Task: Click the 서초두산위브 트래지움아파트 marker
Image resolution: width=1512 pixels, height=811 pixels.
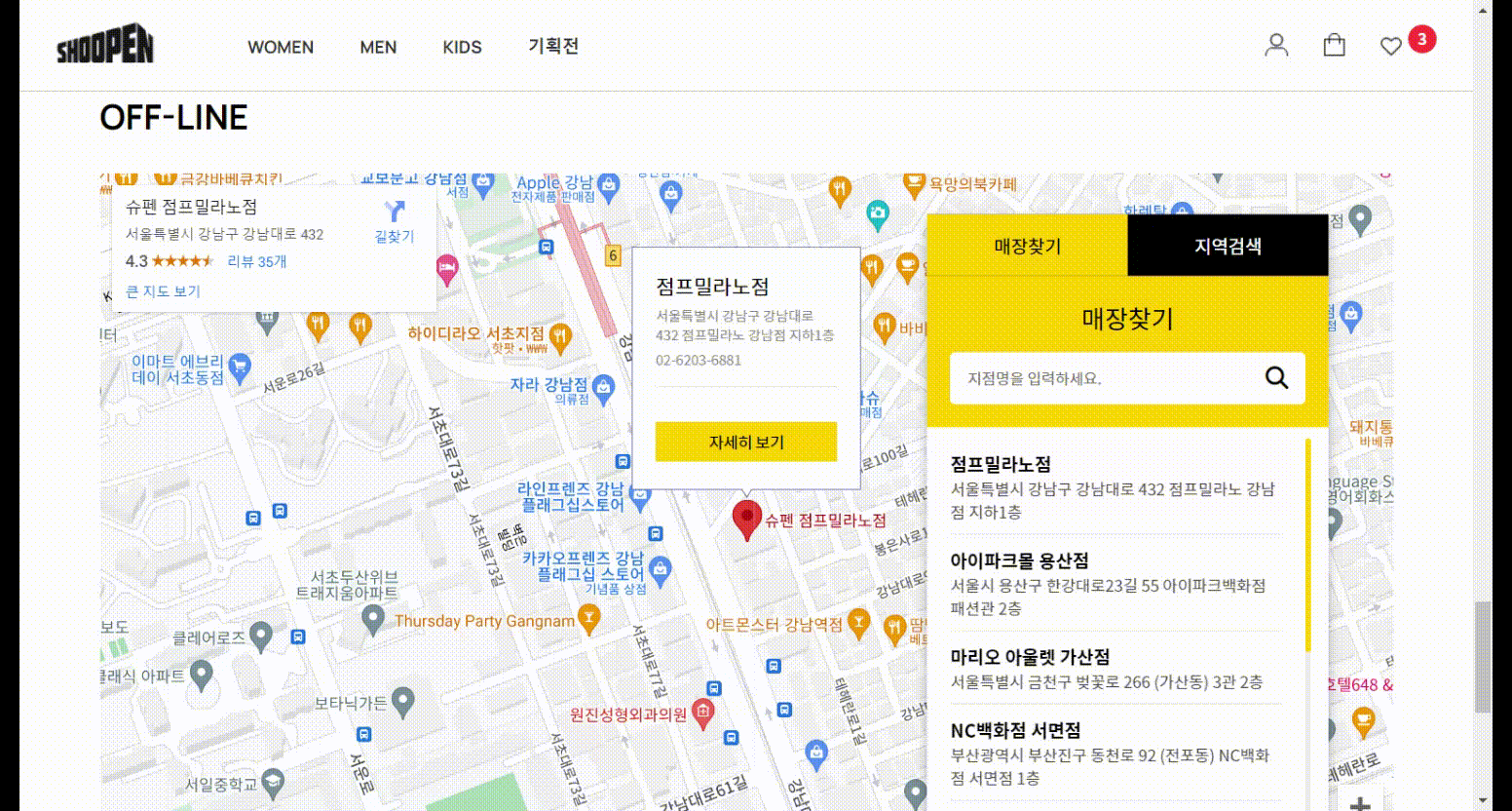Action: (372, 617)
